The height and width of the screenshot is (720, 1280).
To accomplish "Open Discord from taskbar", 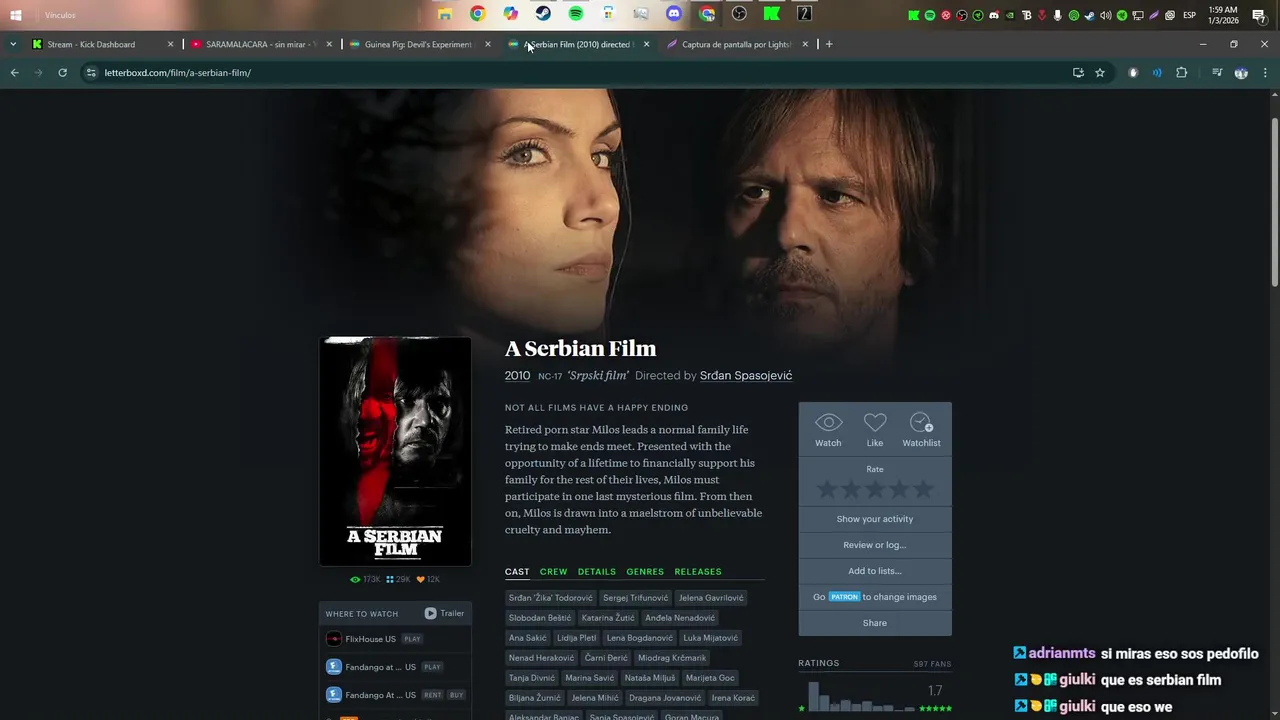I will (x=674, y=14).
